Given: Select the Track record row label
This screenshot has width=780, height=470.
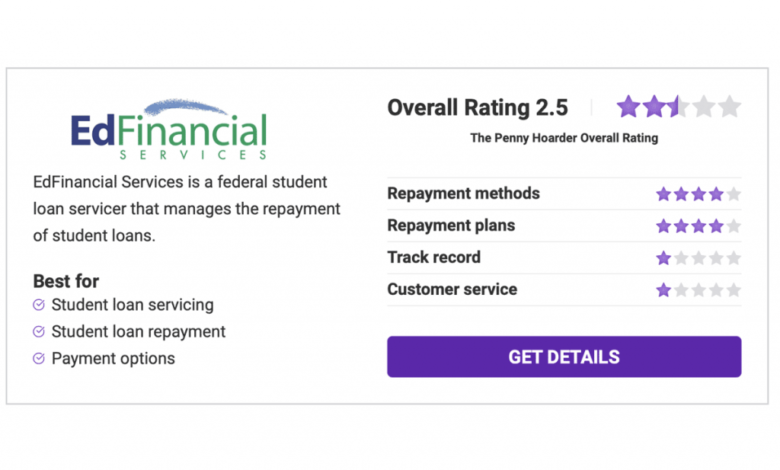Looking at the screenshot, I should [434, 257].
